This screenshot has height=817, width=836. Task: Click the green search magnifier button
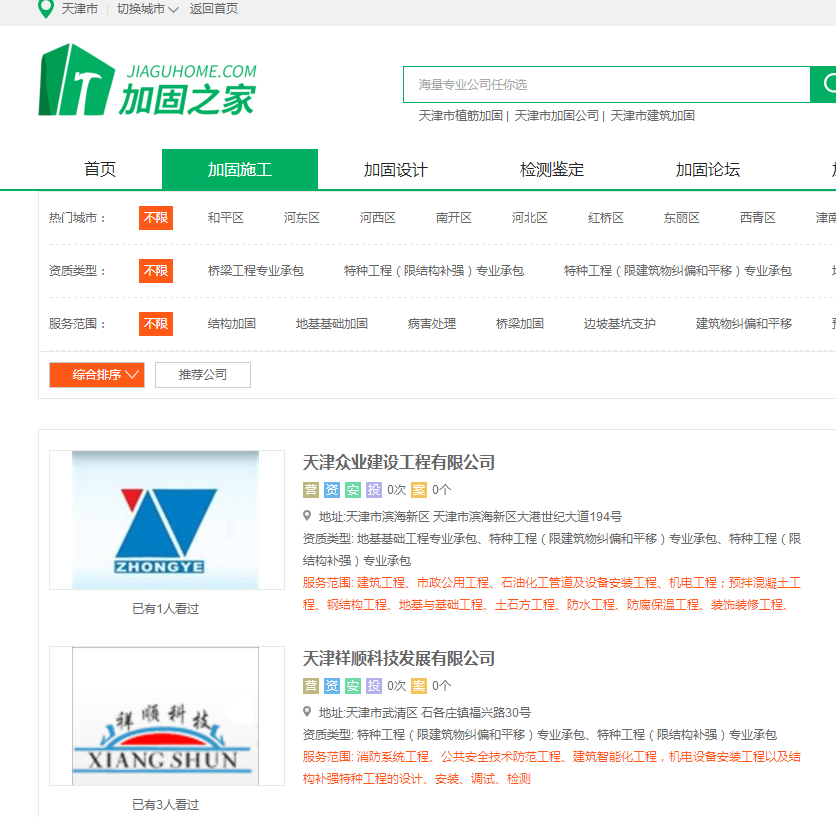point(824,85)
